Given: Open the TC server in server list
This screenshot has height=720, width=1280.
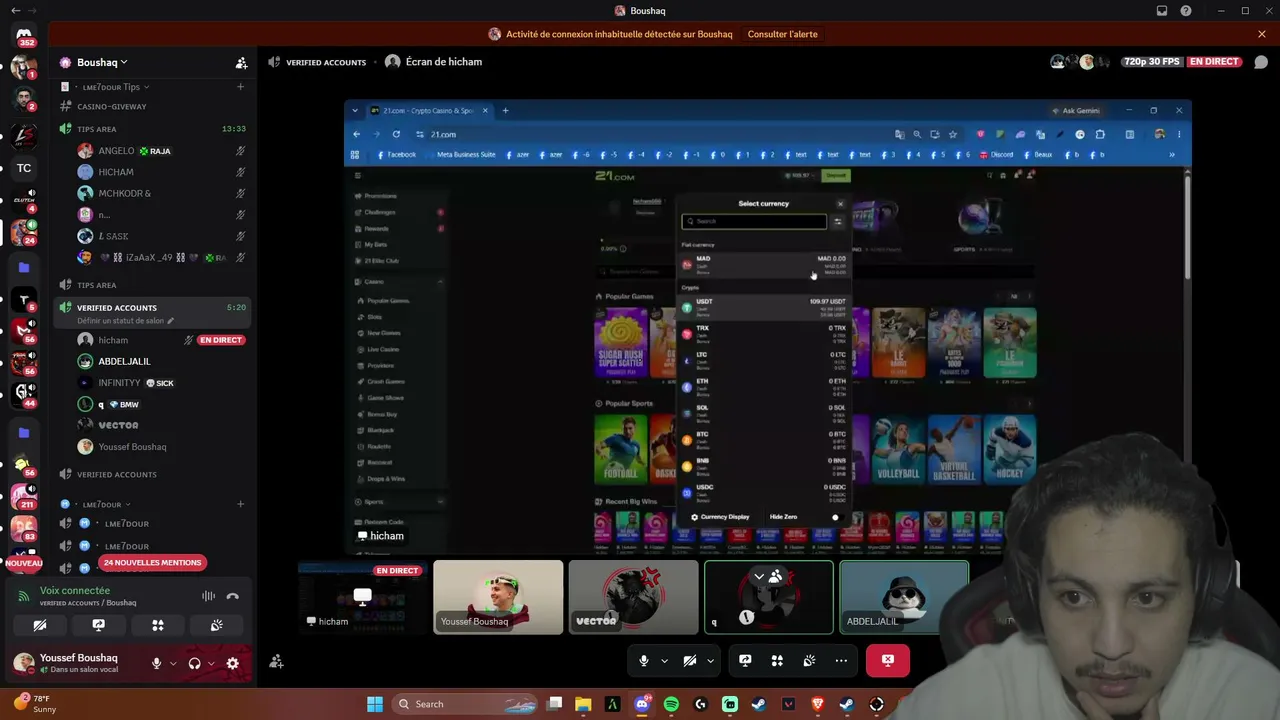Looking at the screenshot, I should click(24, 168).
